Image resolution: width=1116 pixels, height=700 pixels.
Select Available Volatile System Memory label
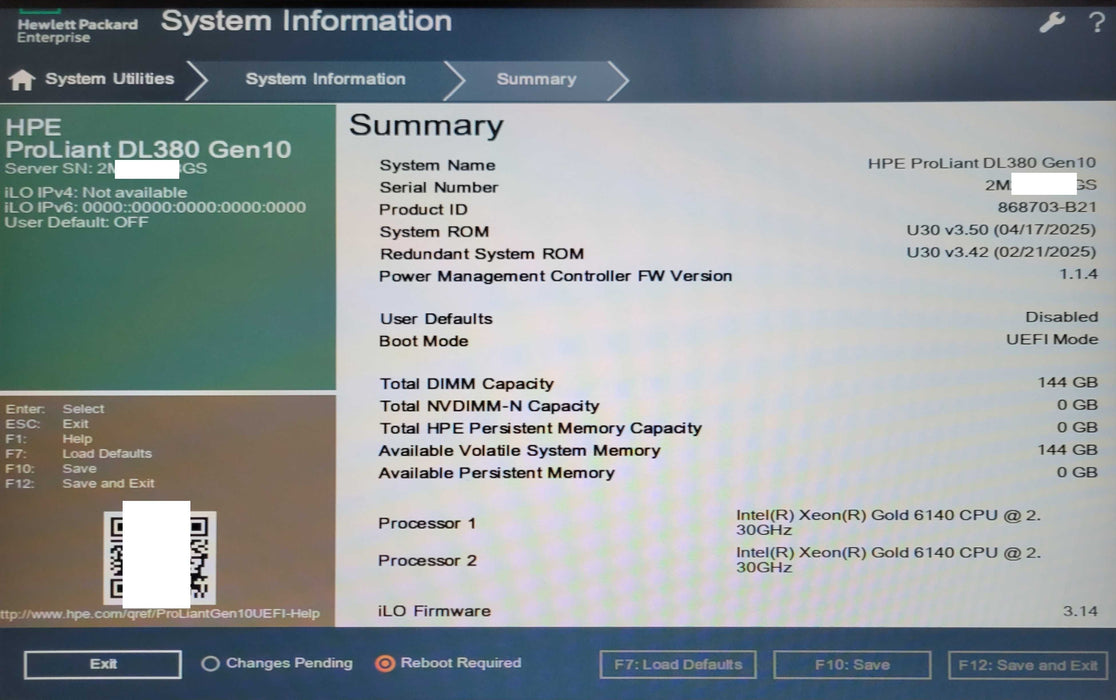(x=520, y=450)
